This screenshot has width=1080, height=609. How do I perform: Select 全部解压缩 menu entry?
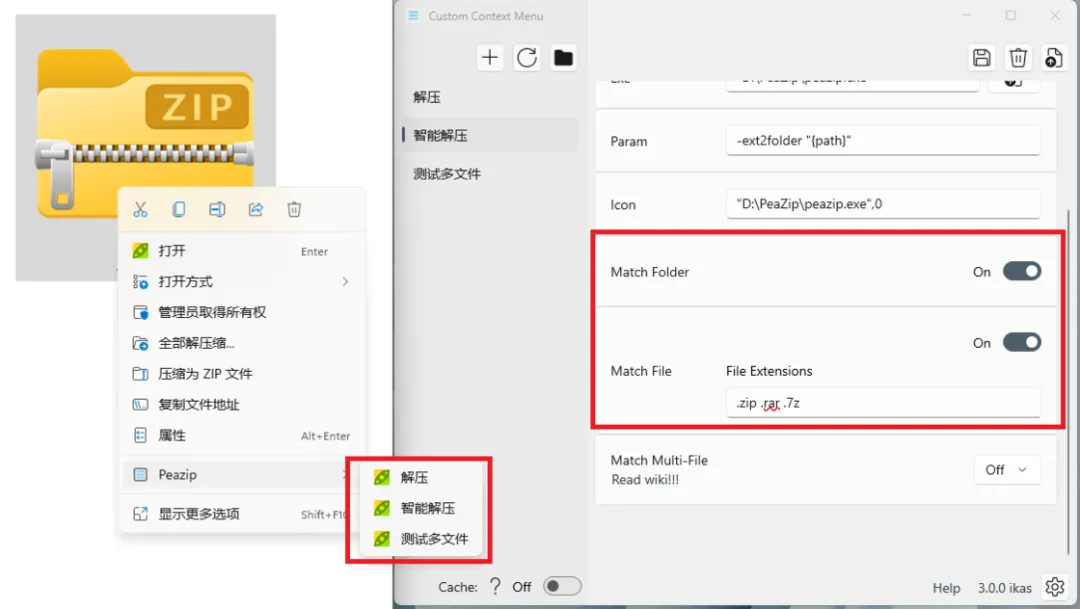coord(243,343)
